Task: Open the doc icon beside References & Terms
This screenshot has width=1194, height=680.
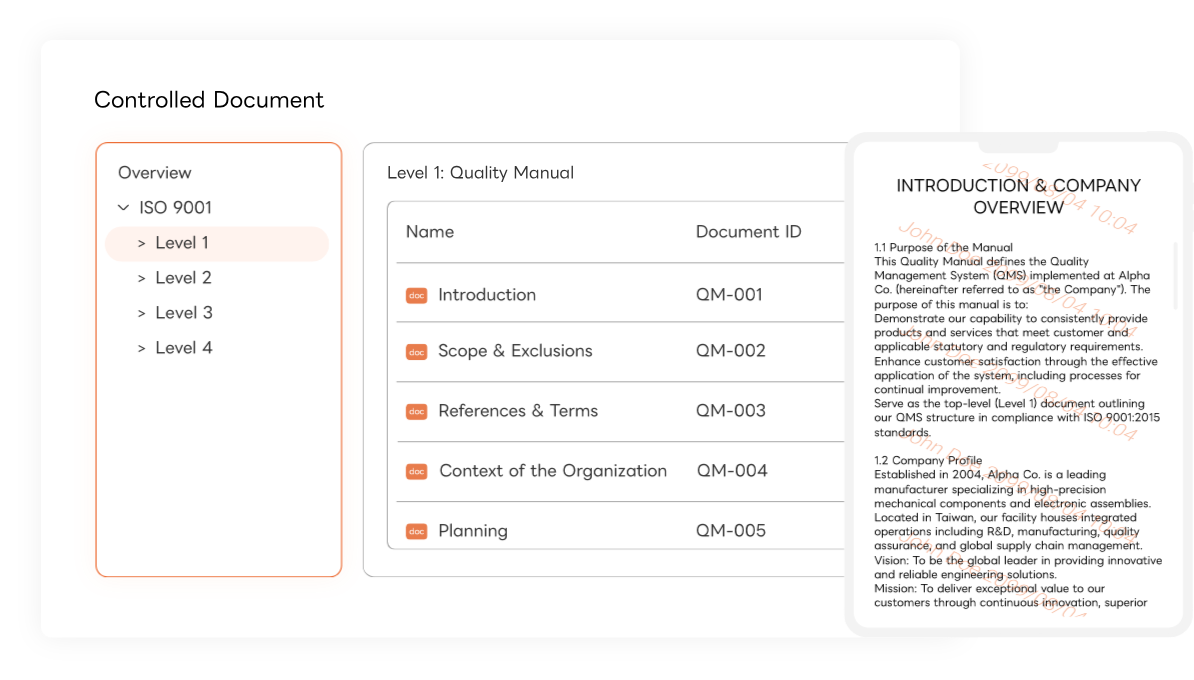Action: coord(417,411)
